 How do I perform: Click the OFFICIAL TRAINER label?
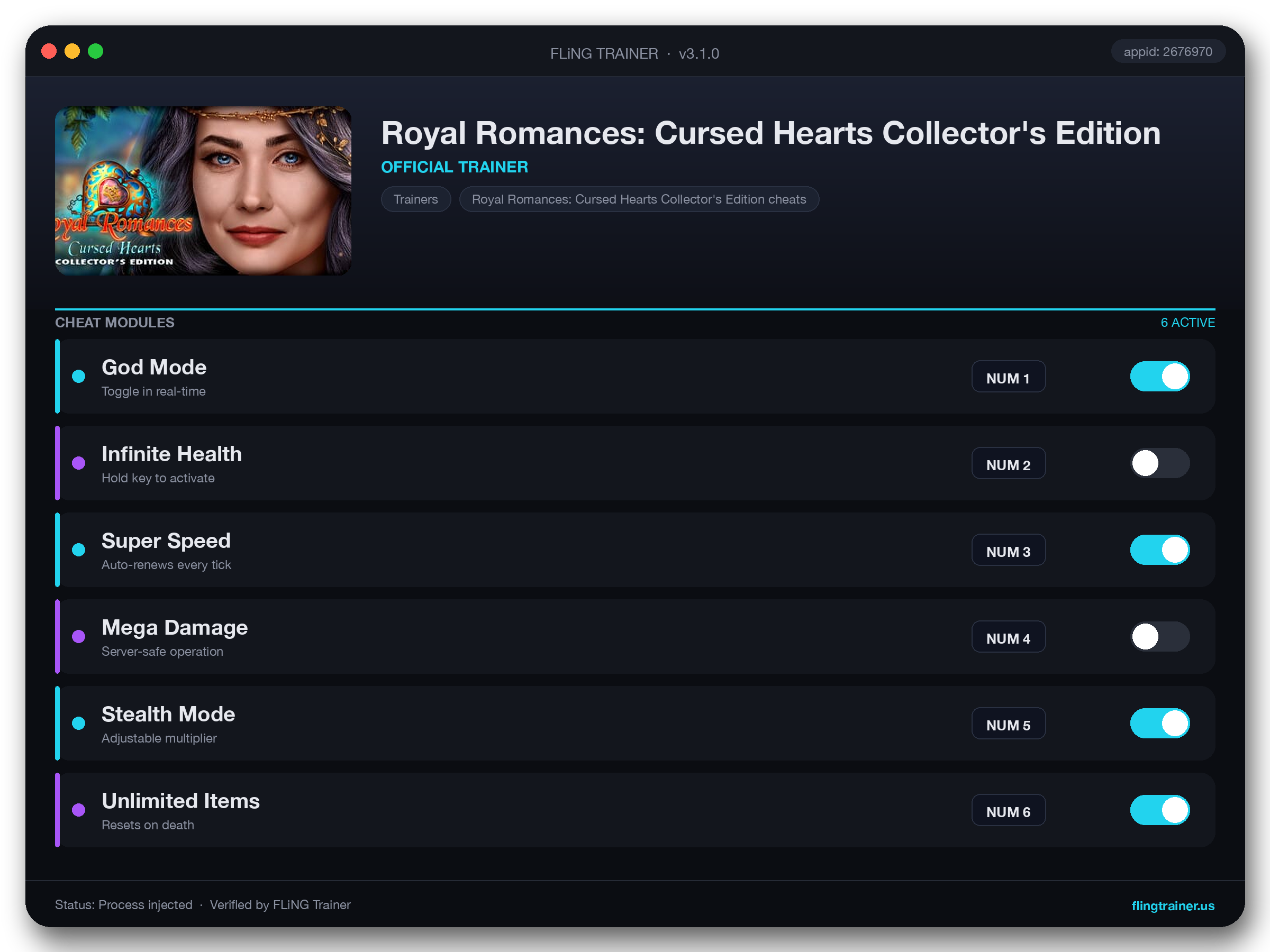[455, 167]
